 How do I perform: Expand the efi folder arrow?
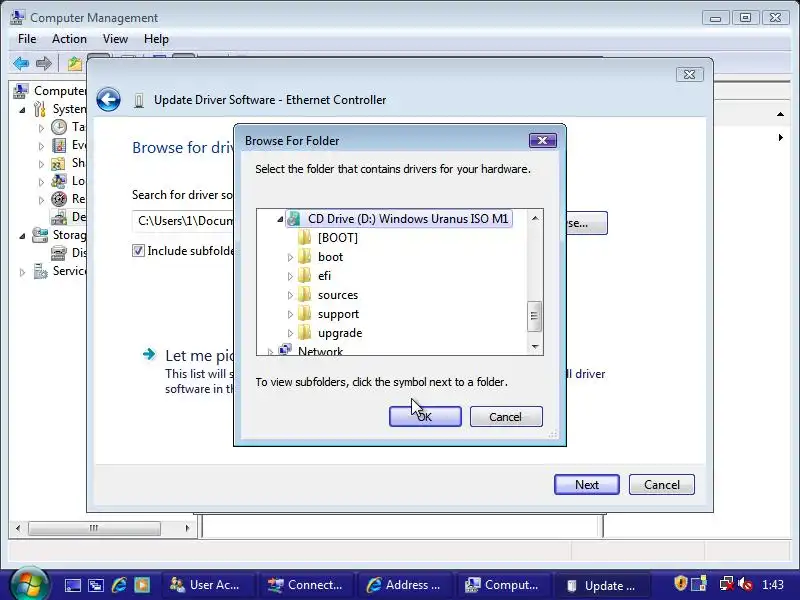(290, 276)
